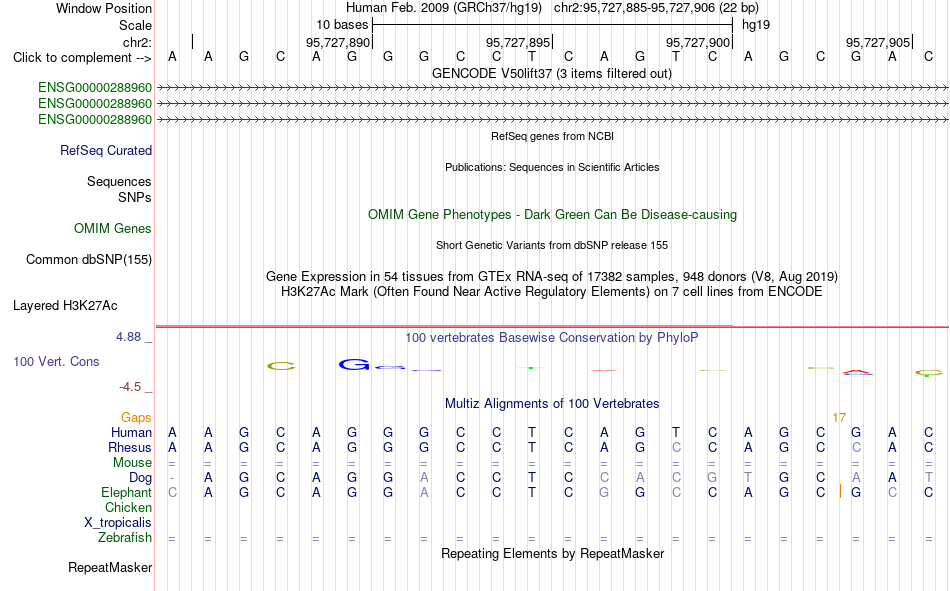Click the GTEx Gene Expression in 54 tissues title
This screenshot has width=950, height=591.
coord(552,276)
